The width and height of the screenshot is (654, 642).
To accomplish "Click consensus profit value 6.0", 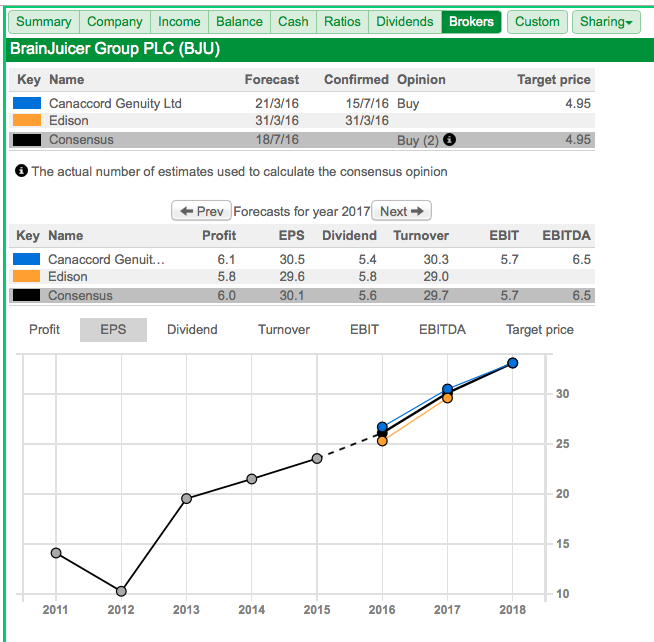I will tap(226, 295).
